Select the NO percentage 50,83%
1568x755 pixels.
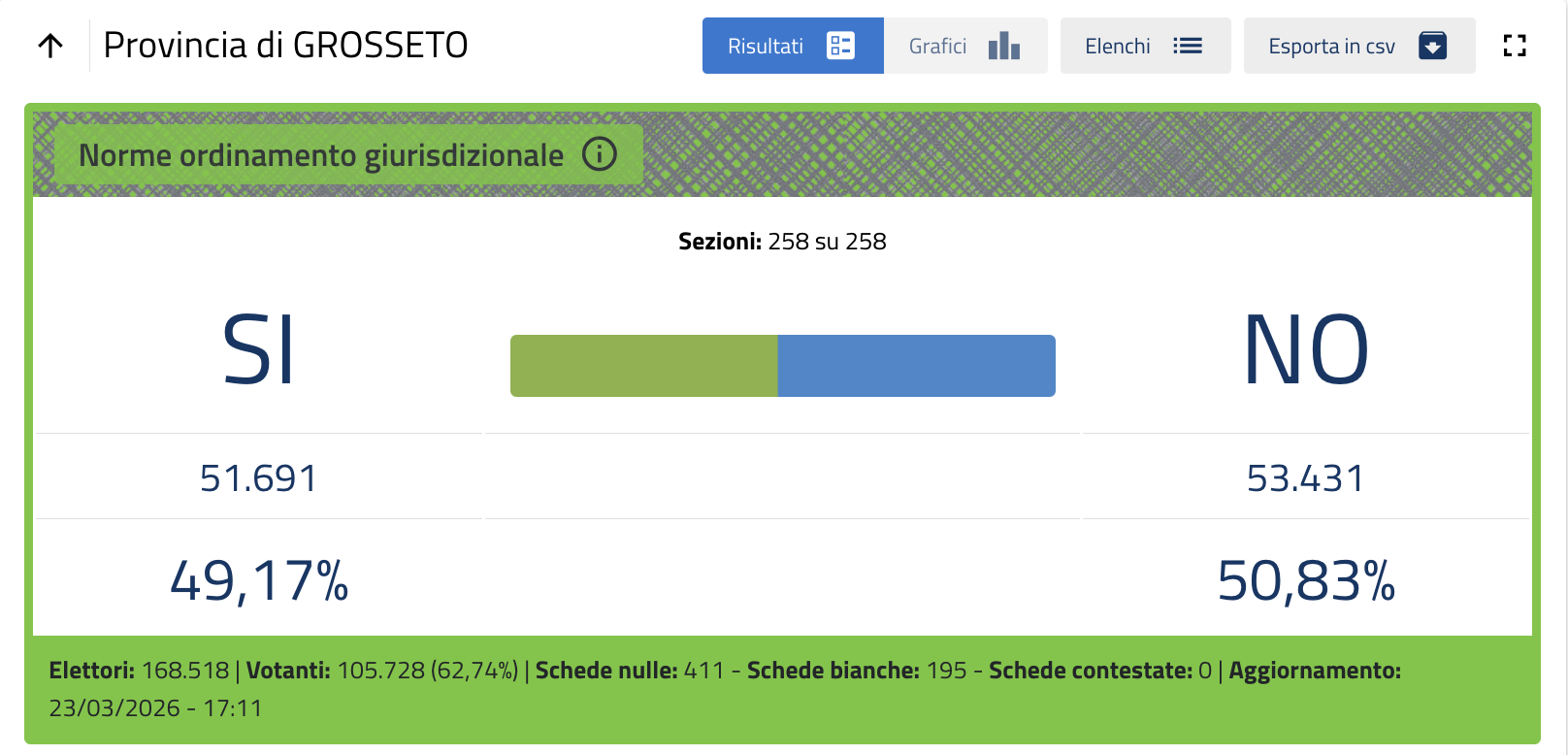click(x=1305, y=581)
